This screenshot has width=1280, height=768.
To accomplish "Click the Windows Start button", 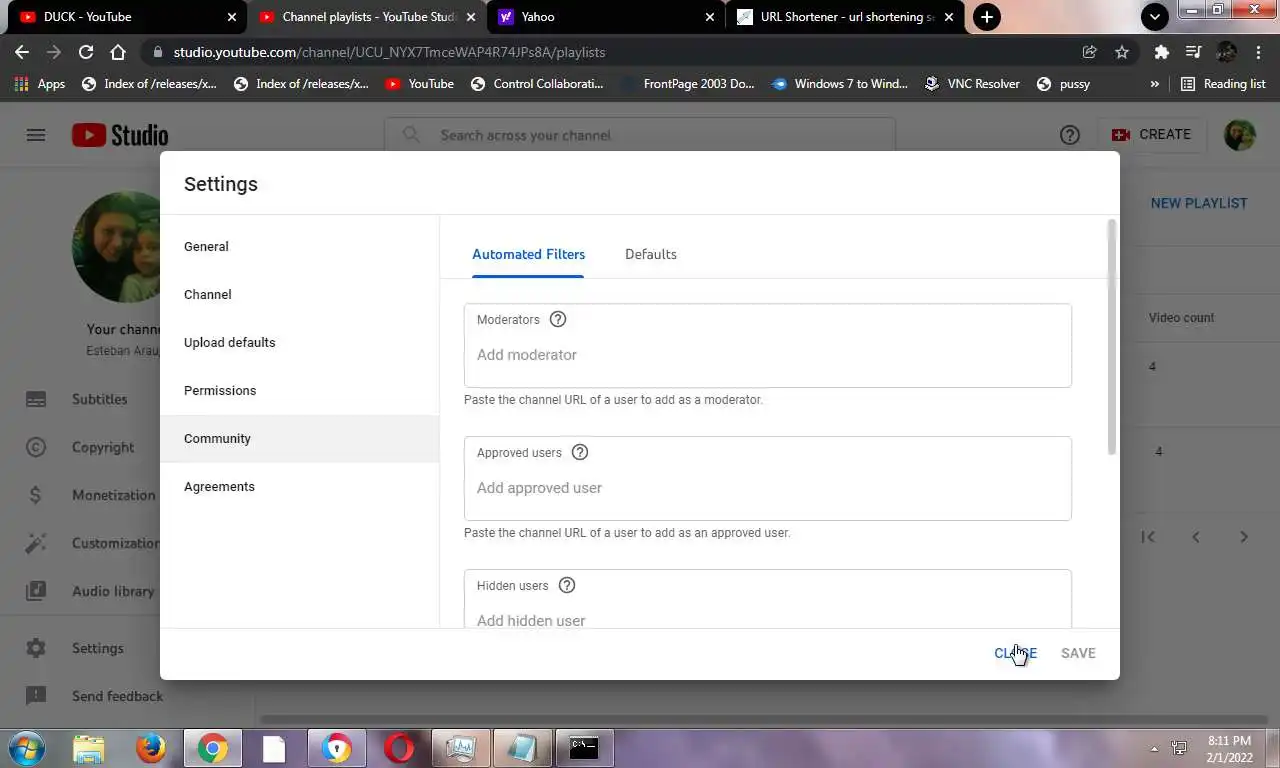I will tap(27, 748).
